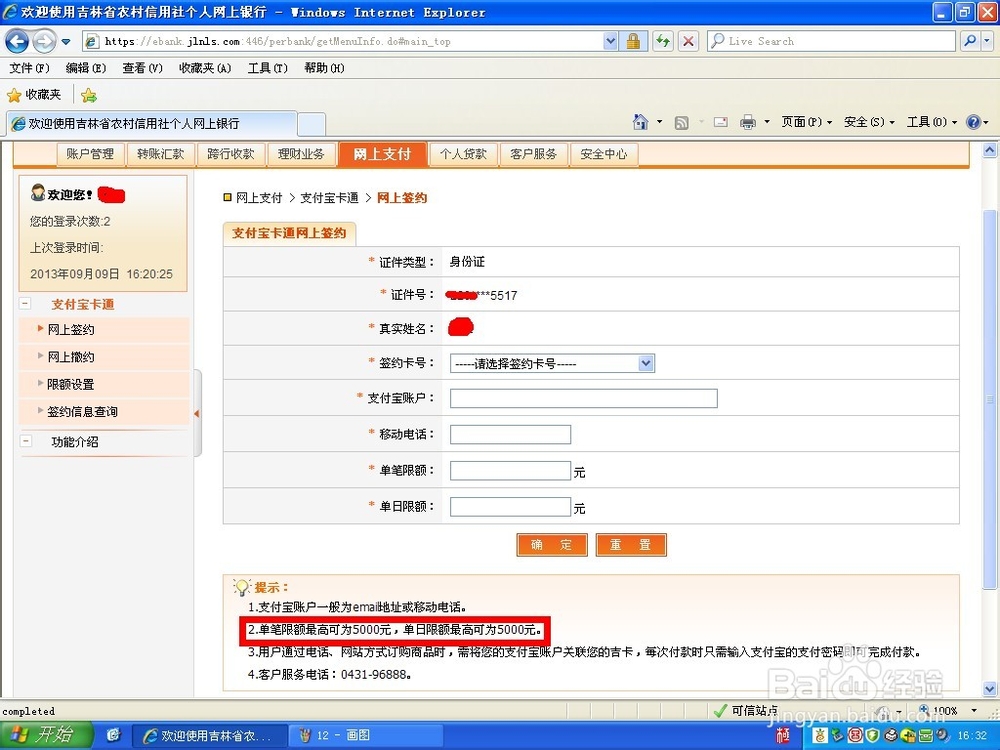This screenshot has height=750, width=1000.
Task: Click the 支付宝账户 input field
Action: point(584,398)
